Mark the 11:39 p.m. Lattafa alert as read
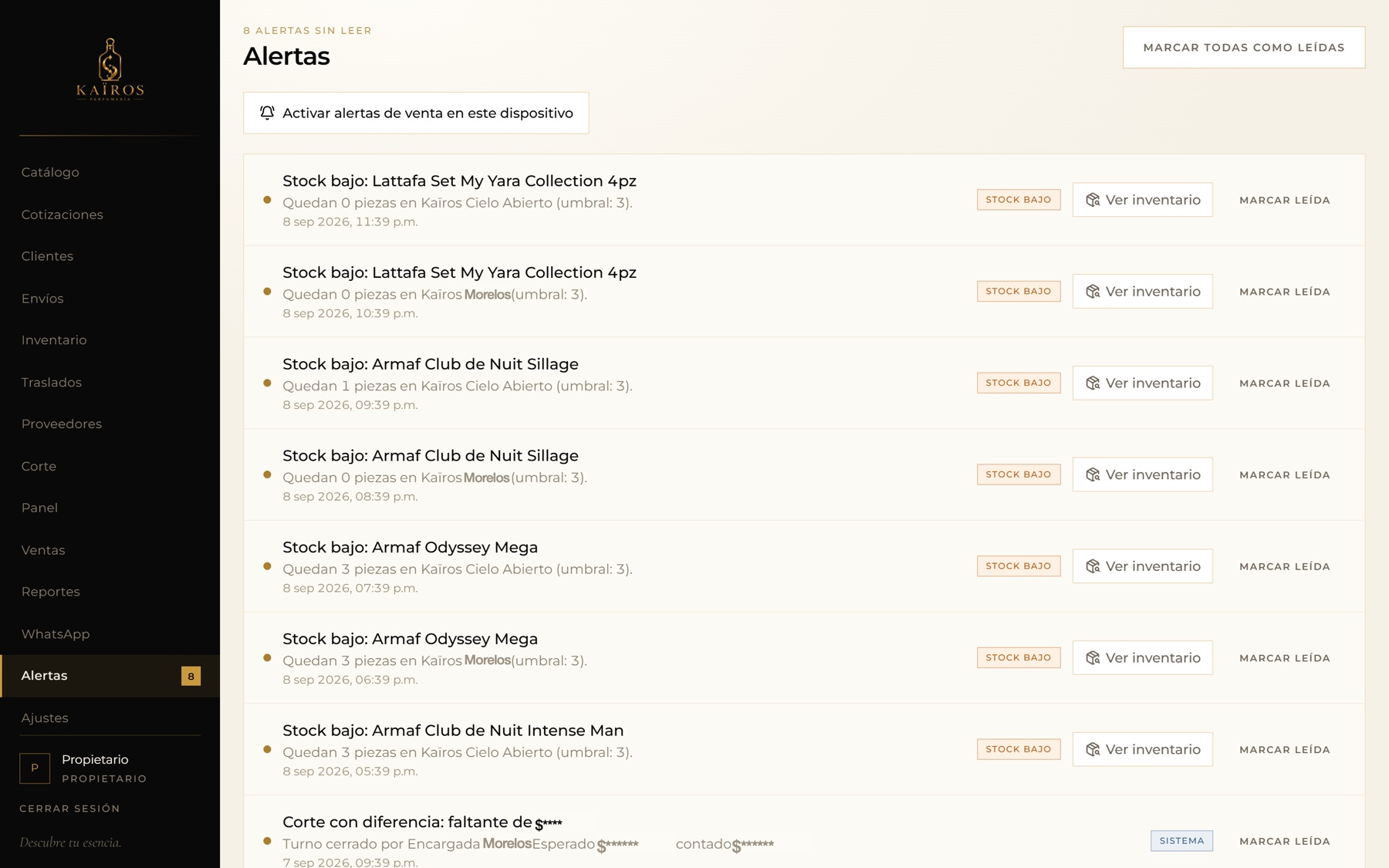 (1285, 200)
